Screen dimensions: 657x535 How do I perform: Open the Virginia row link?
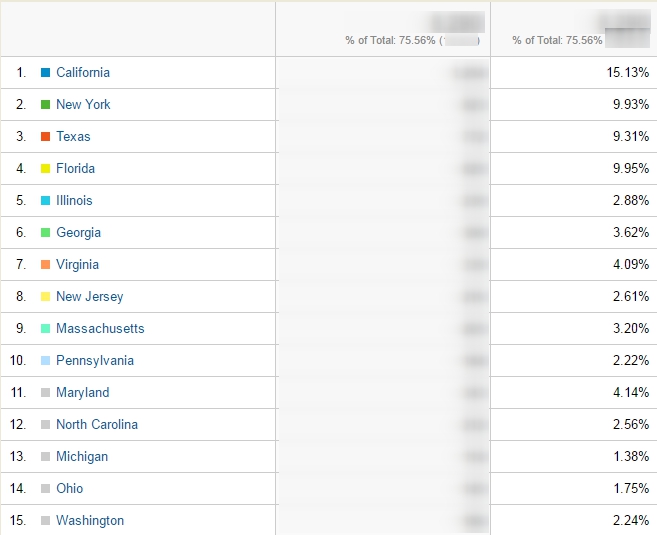78,264
